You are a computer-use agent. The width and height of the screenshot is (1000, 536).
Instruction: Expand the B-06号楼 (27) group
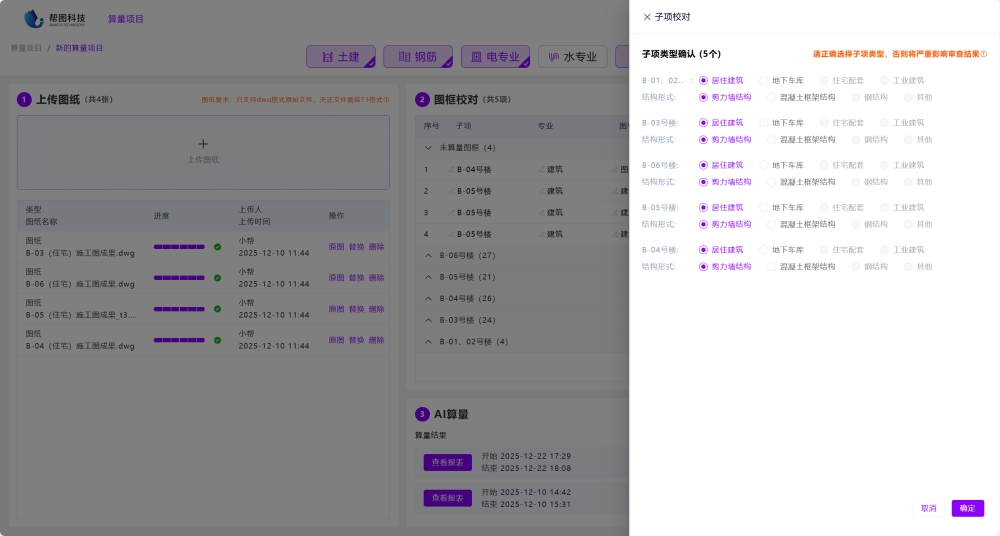click(429, 255)
